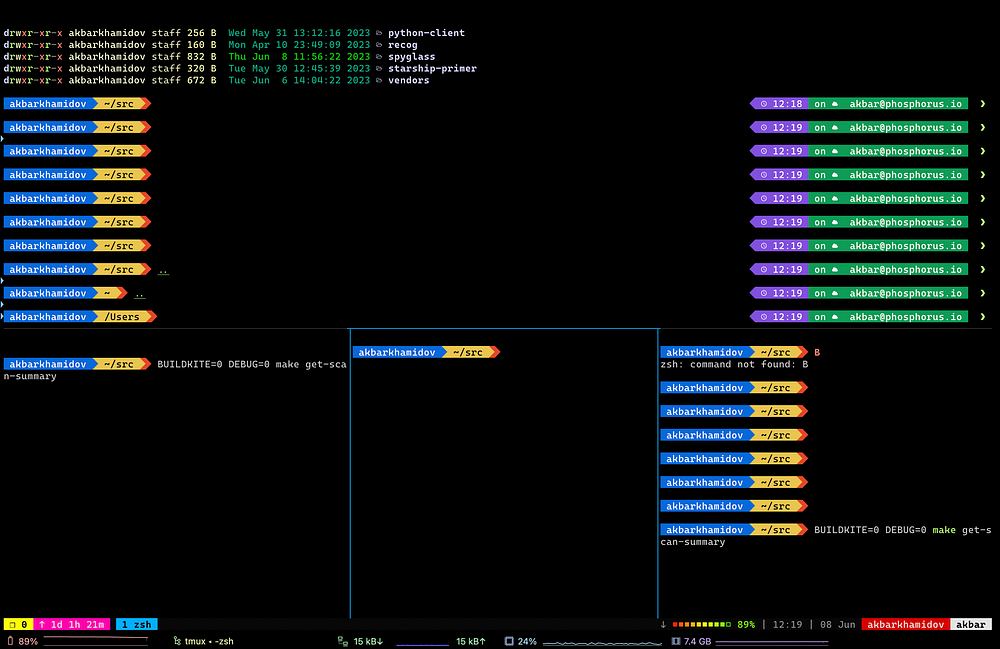Click folder icon beside spyglass
1000x649 pixels.
point(379,57)
